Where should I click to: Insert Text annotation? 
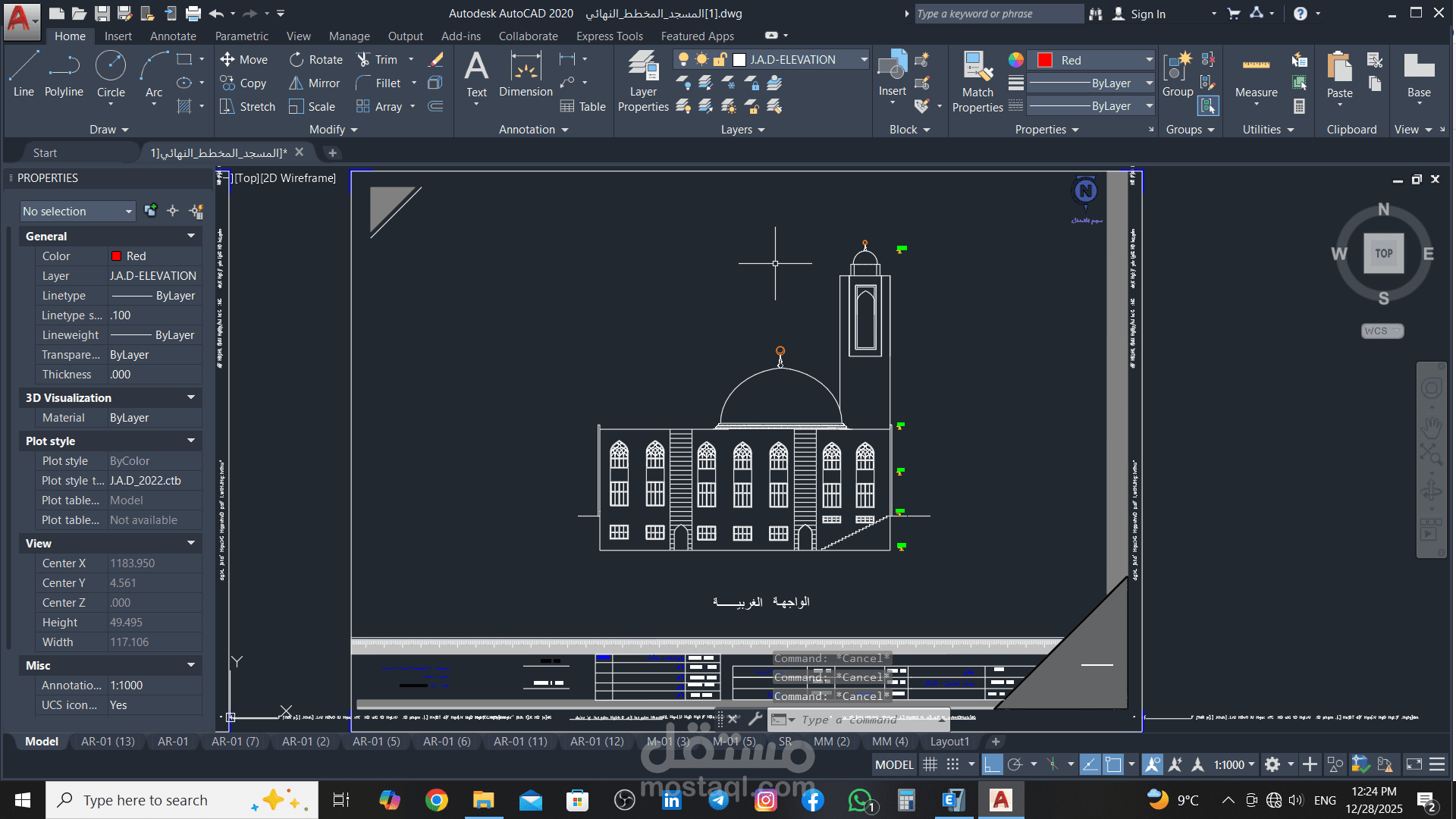[x=476, y=74]
